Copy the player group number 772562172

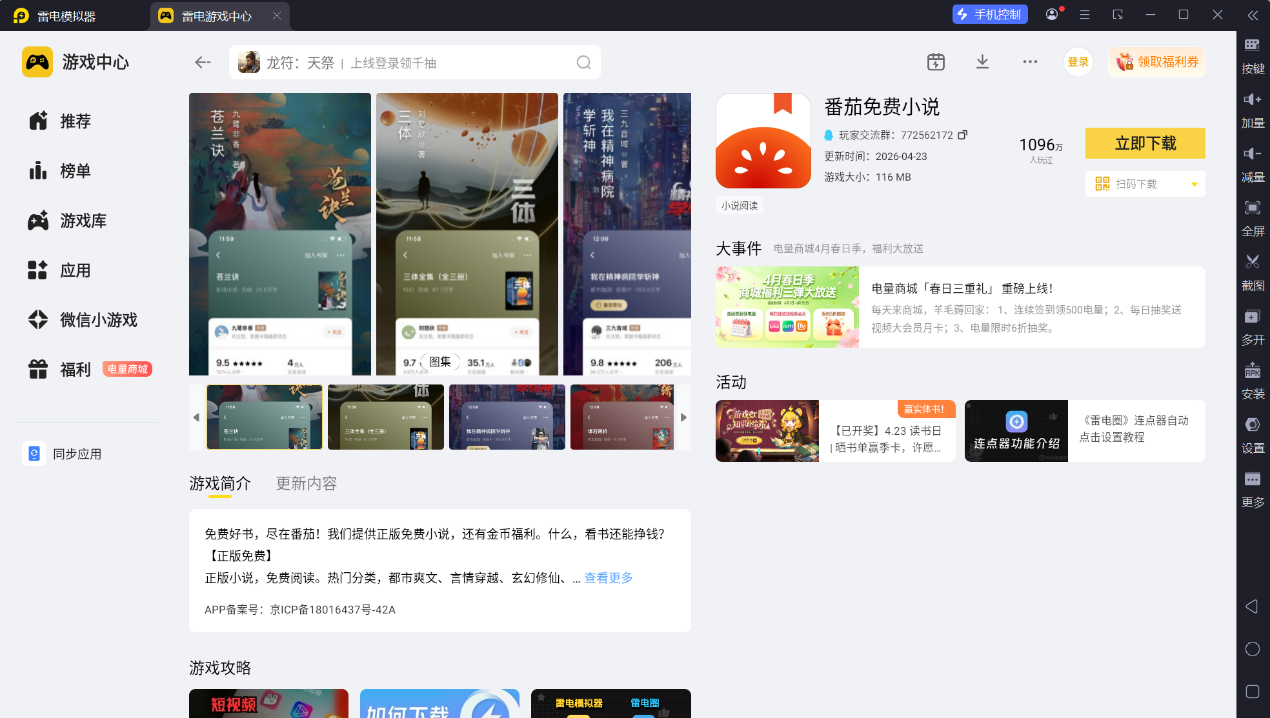(x=963, y=135)
